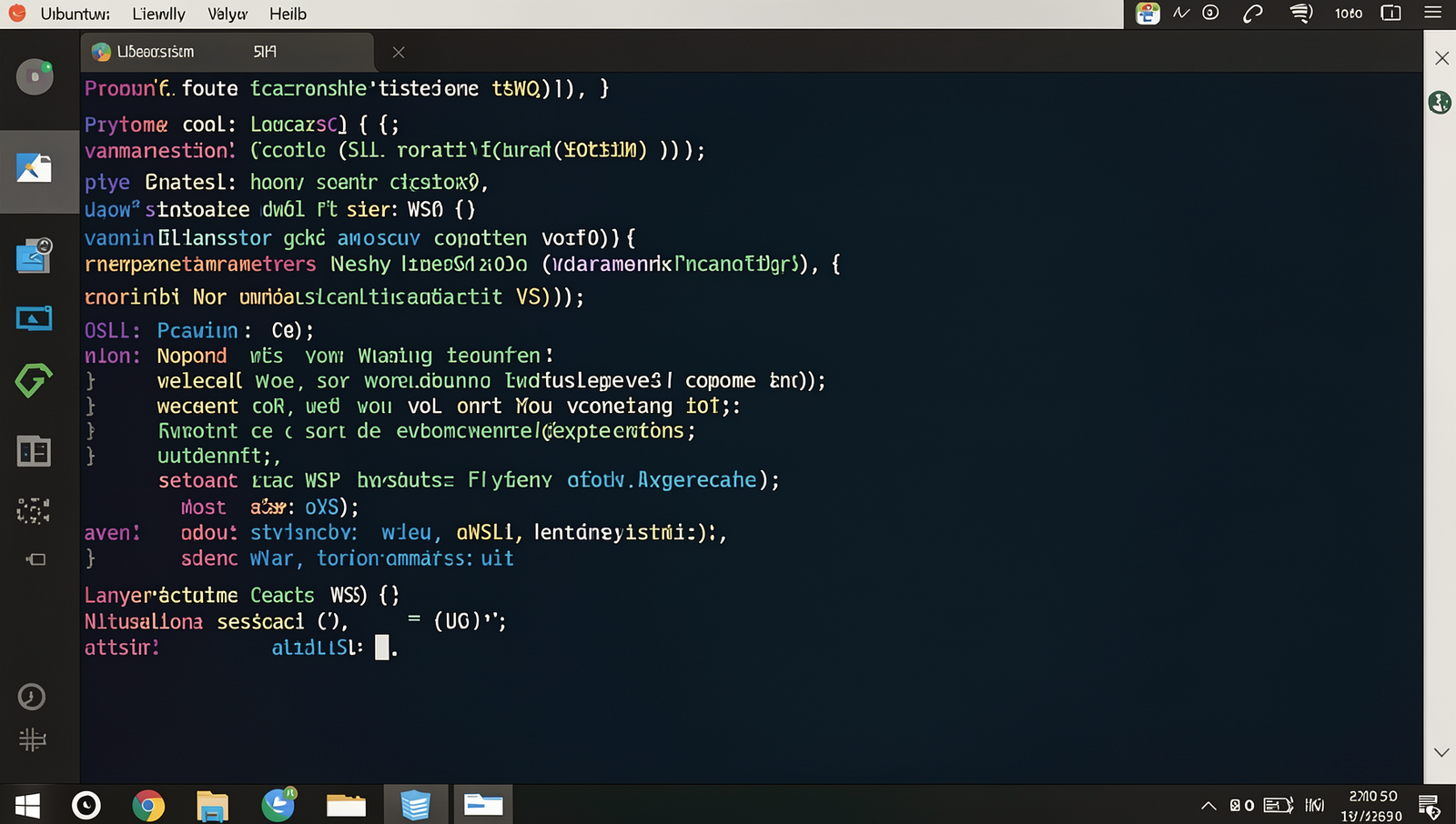Image resolution: width=1456 pixels, height=824 pixels.
Task: Open the clock history sidebar icon
Action: click(32, 697)
